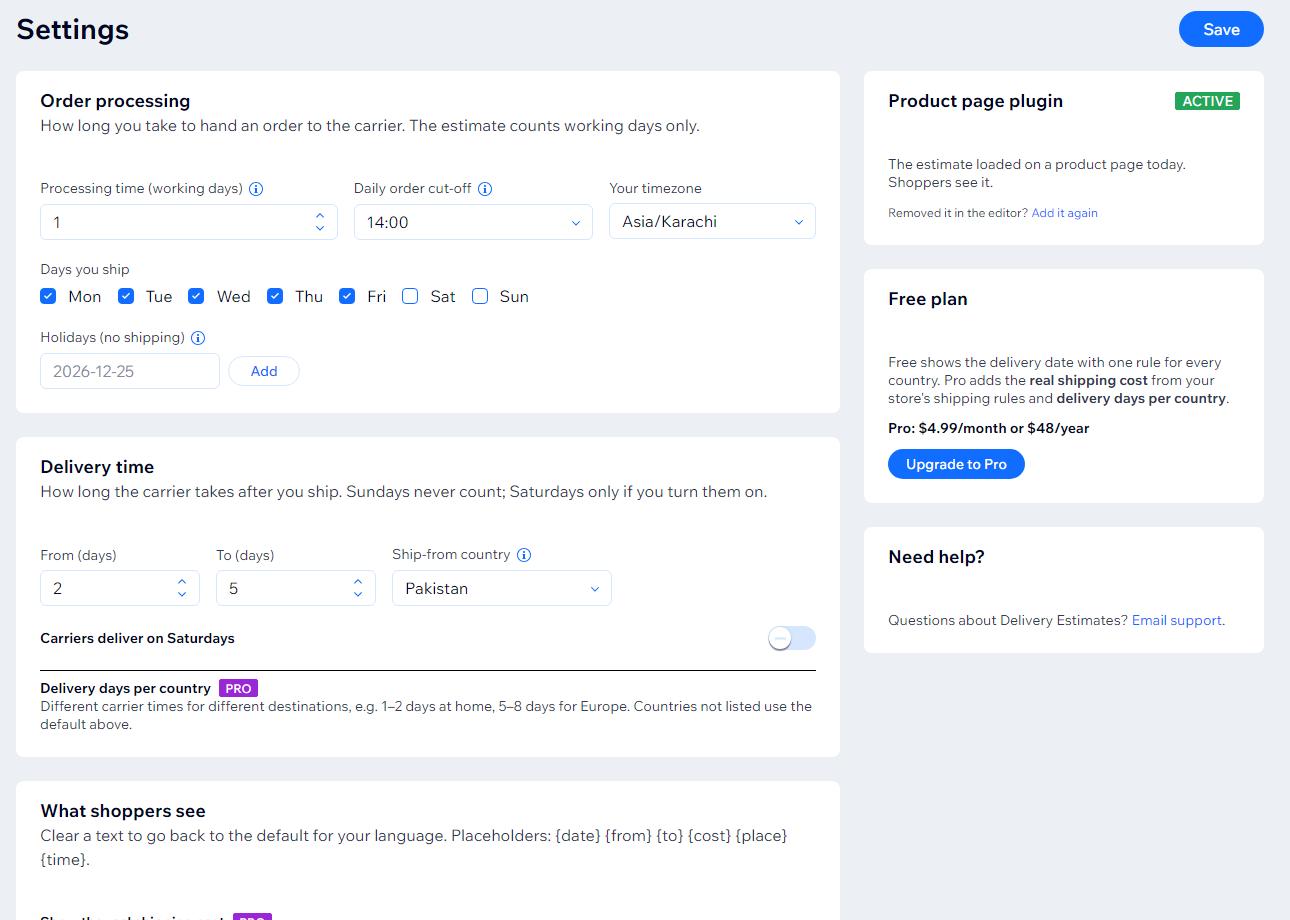Image resolution: width=1290 pixels, height=920 pixels.
Task: Click the Holidays info icon
Action: tap(198, 338)
